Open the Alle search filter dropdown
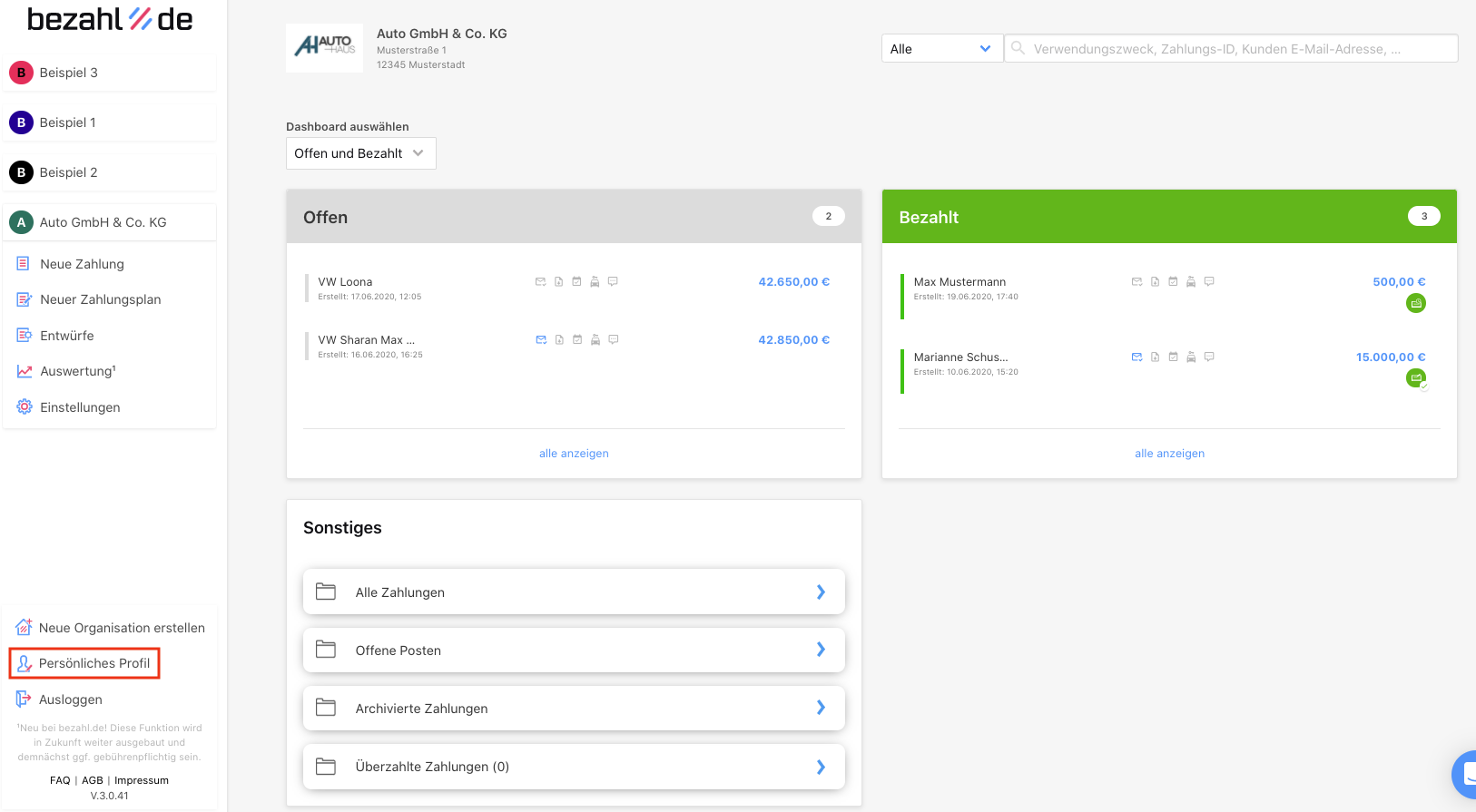The width and height of the screenshot is (1476, 812). click(x=941, y=49)
